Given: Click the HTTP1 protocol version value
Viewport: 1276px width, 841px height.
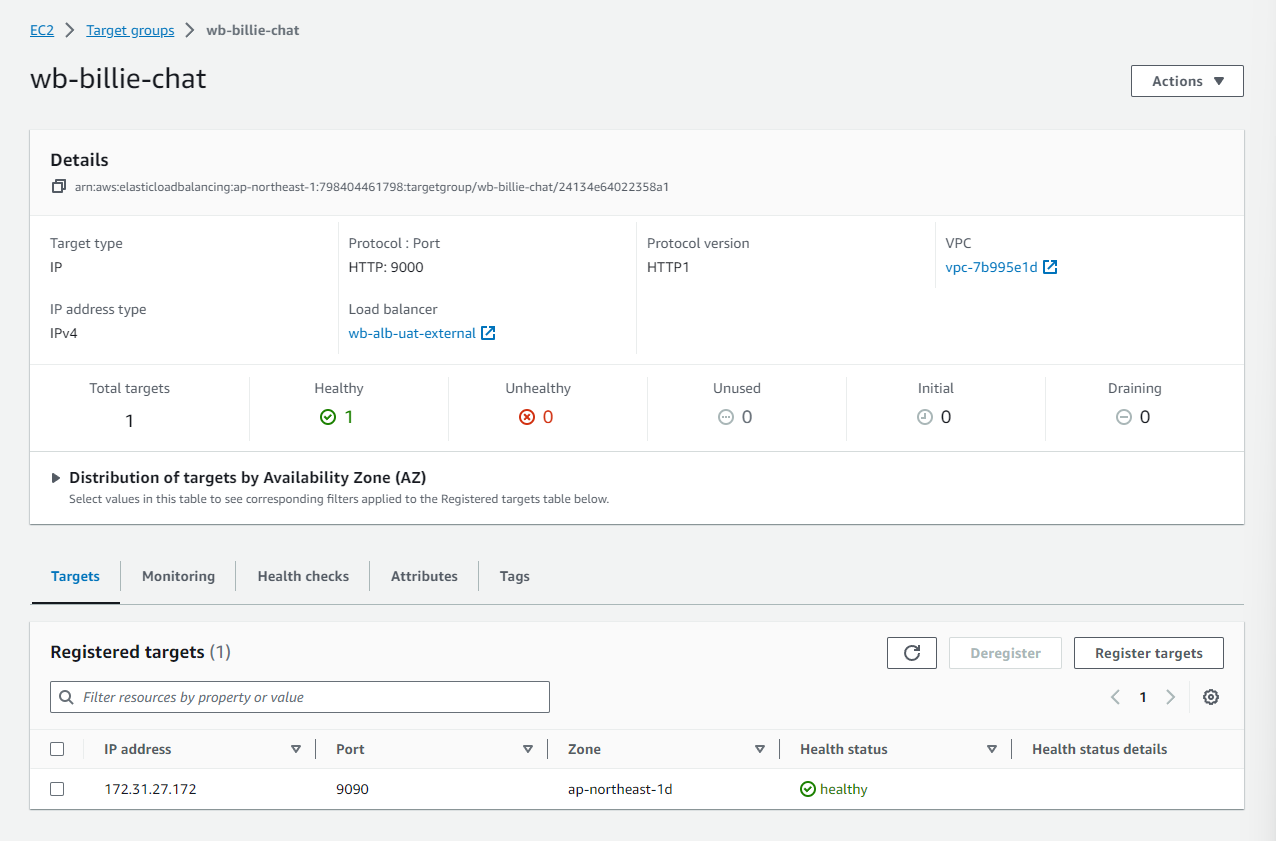Looking at the screenshot, I should point(668,267).
